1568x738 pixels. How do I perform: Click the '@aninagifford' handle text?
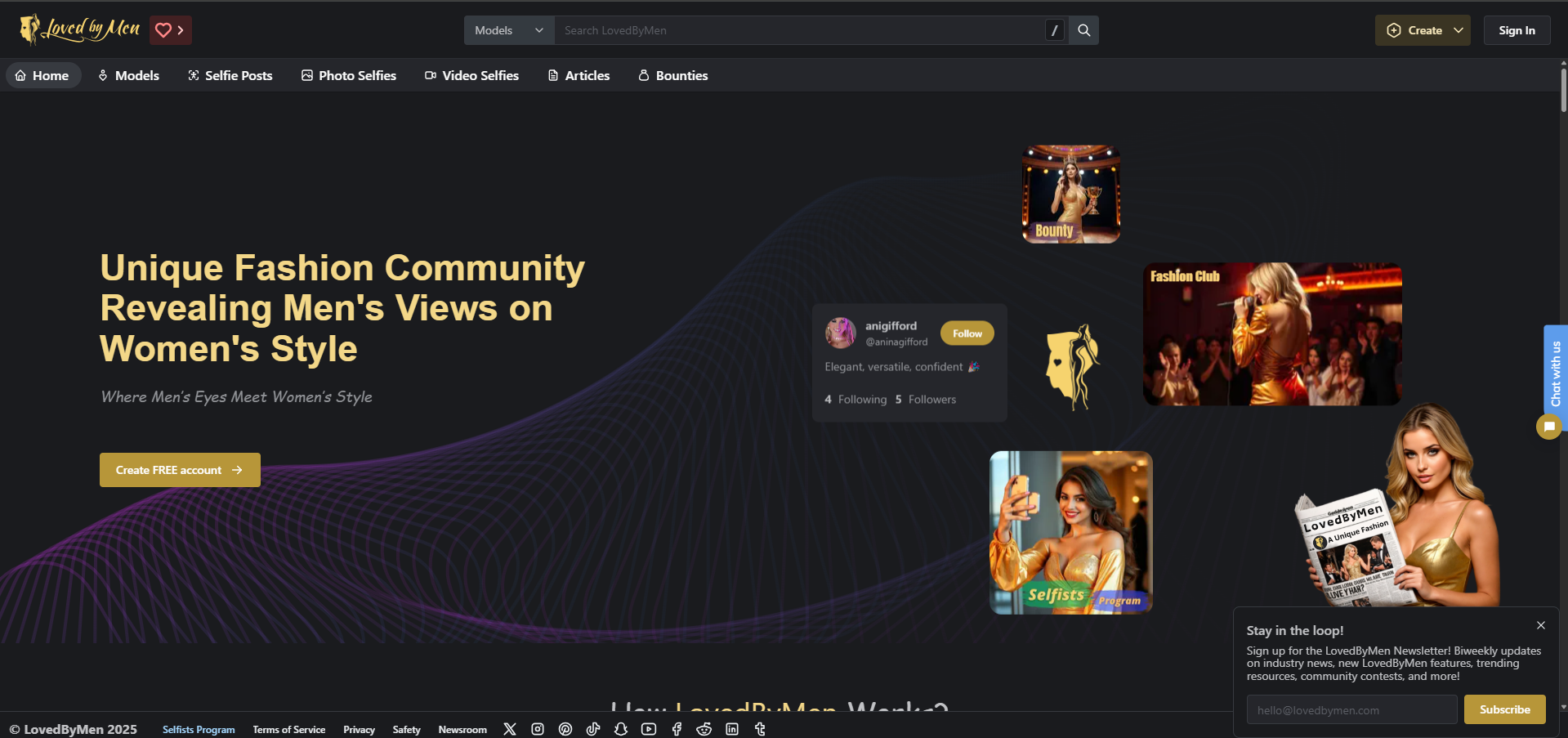tap(896, 342)
